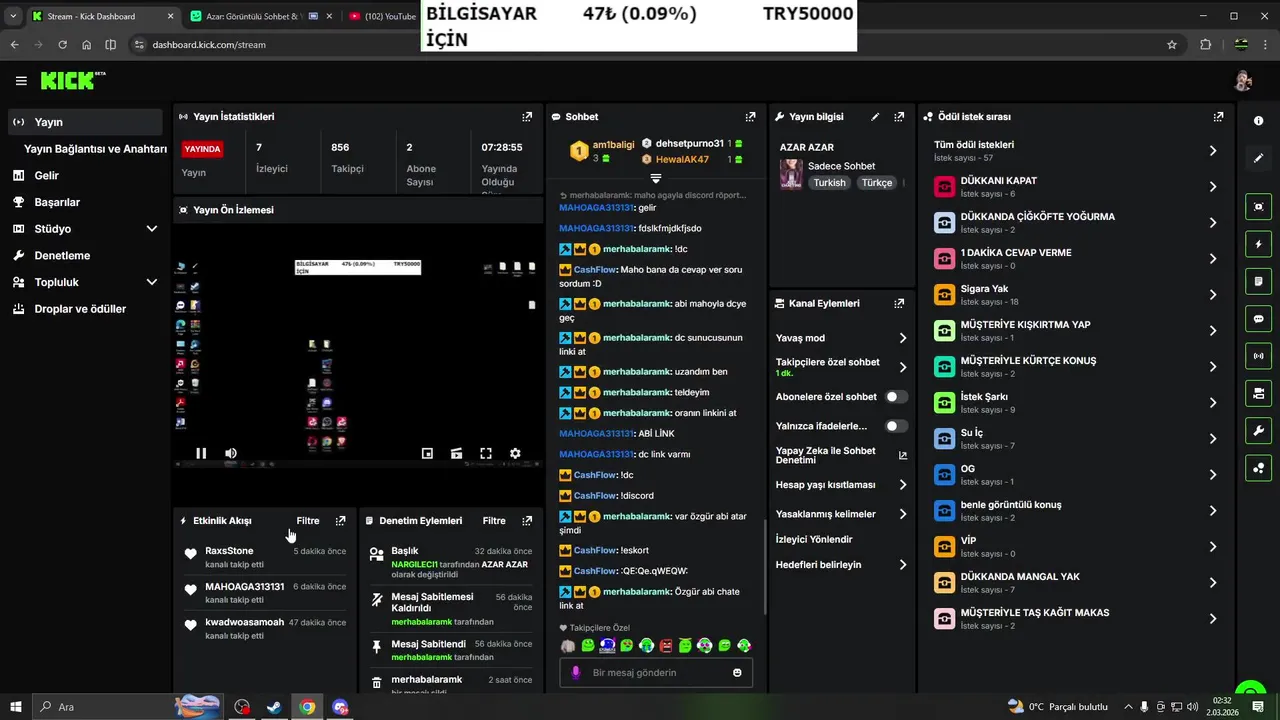Click Filtre in Etkinlik Akışı panel
The height and width of the screenshot is (720, 1280).
(x=308, y=521)
